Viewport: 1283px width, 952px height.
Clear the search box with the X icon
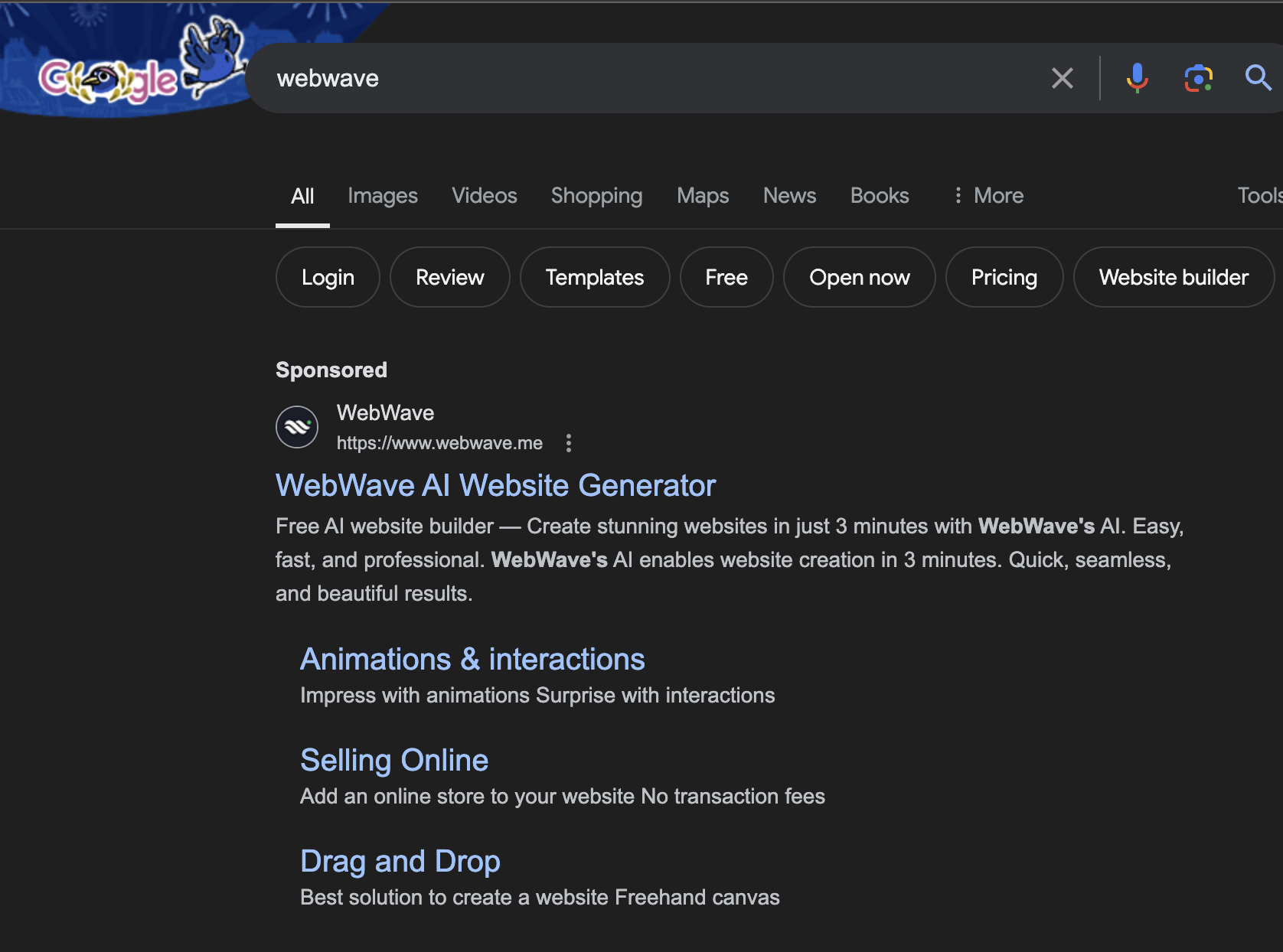click(x=1063, y=78)
